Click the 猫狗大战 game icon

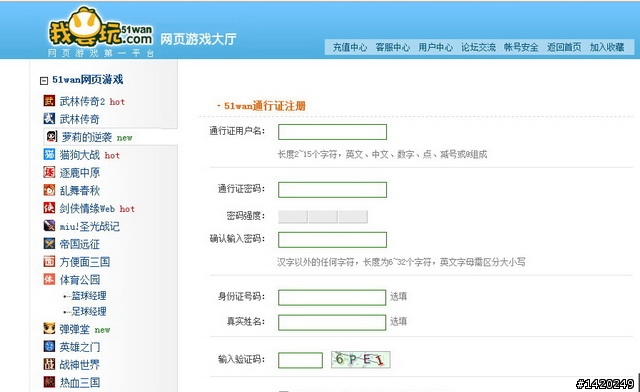49,154
